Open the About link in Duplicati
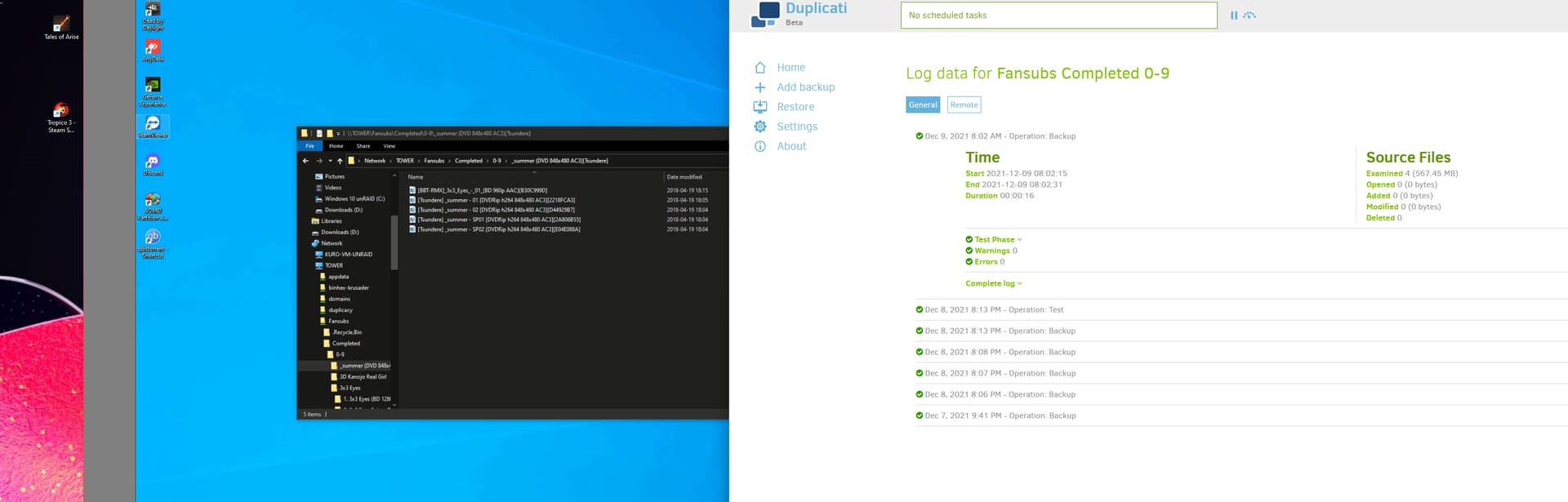This screenshot has width=1568, height=502. [x=791, y=146]
